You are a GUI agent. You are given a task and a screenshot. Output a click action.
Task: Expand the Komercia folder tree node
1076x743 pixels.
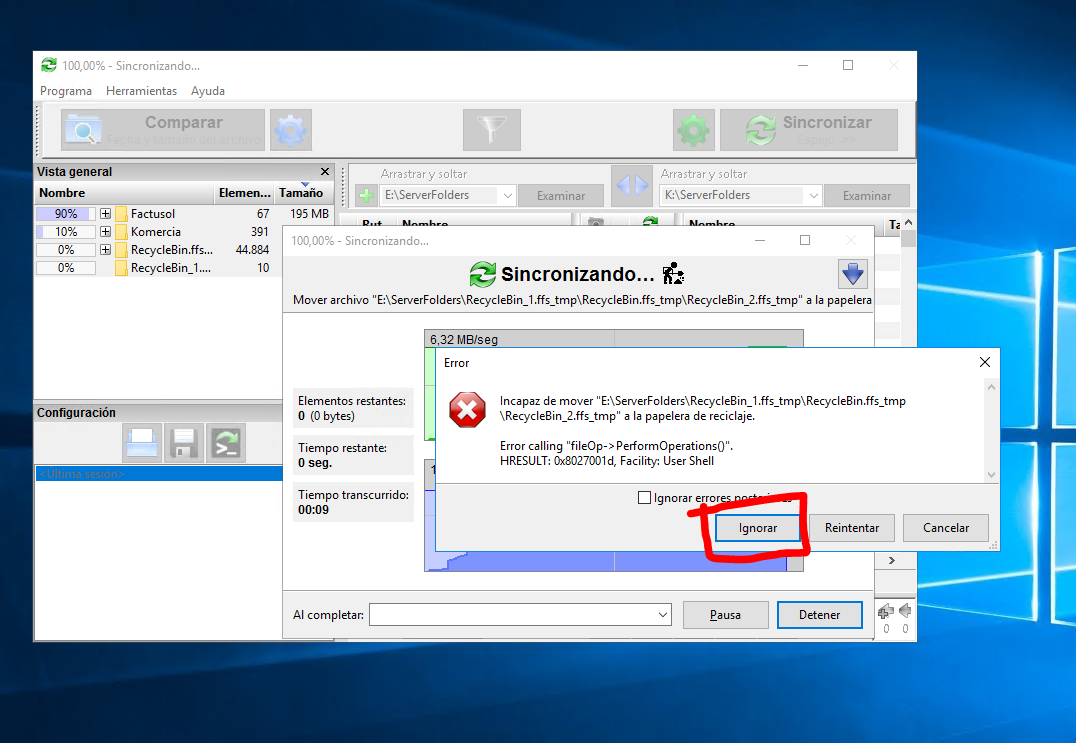pyautogui.click(x=105, y=232)
